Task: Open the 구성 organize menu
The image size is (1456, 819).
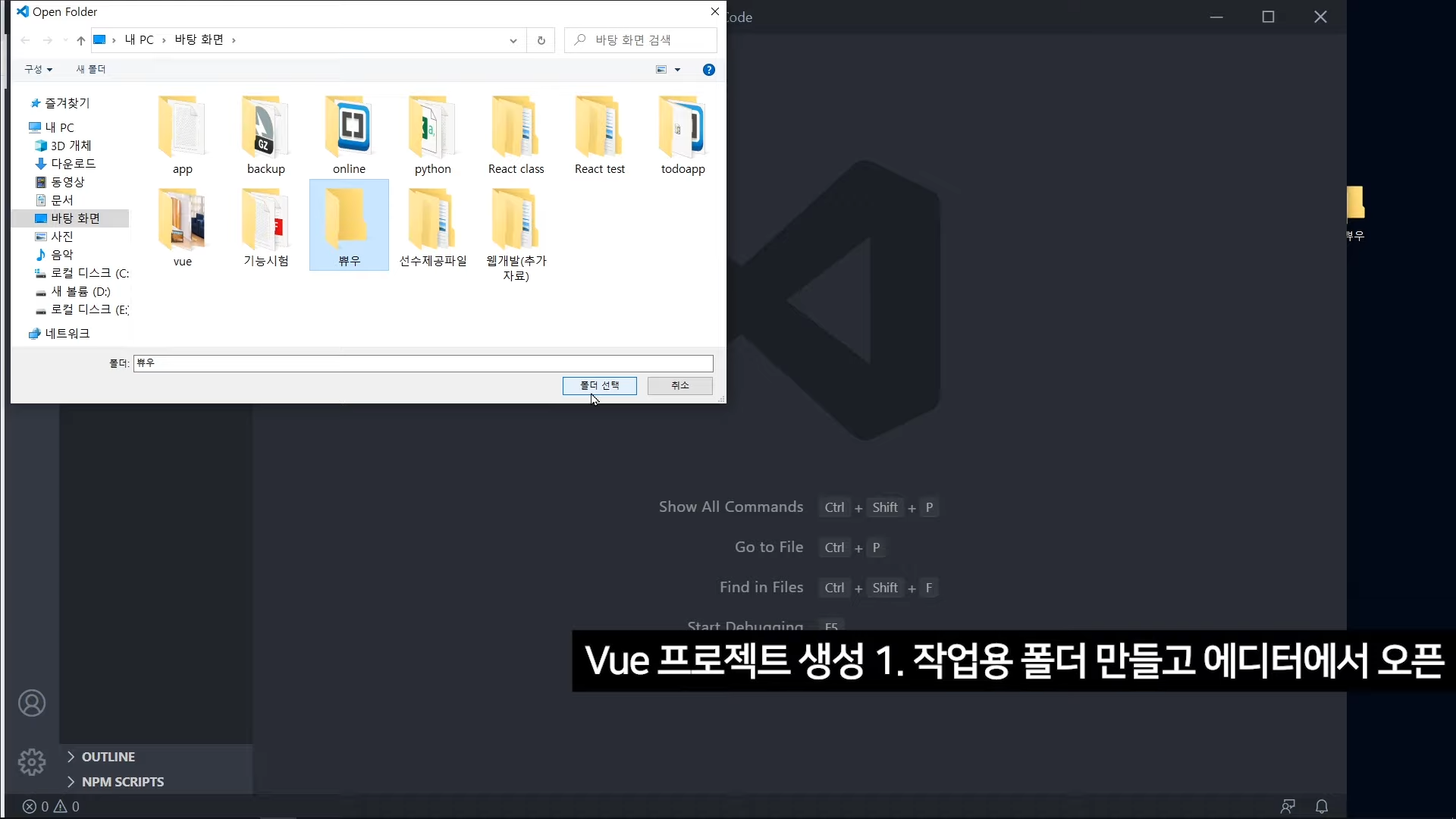Action: tap(38, 69)
